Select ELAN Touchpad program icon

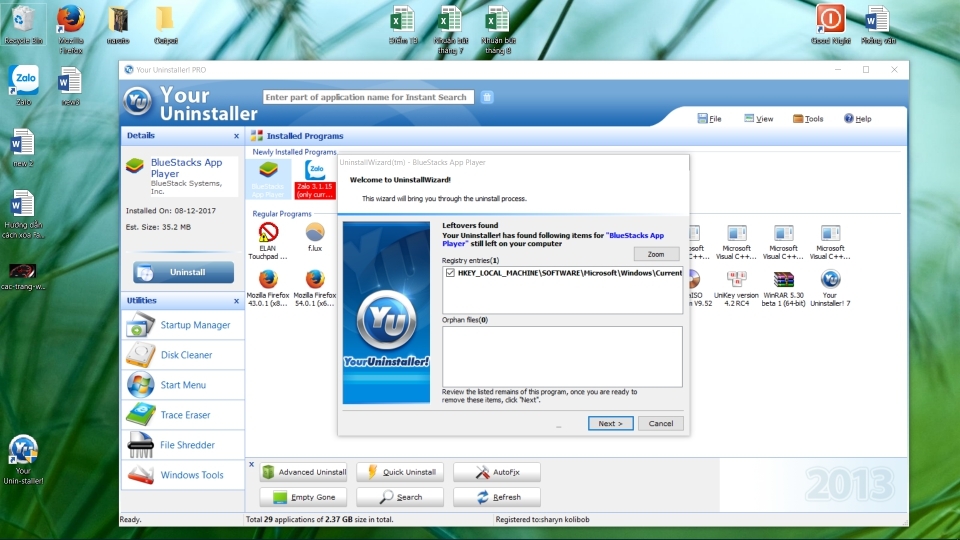coord(268,241)
